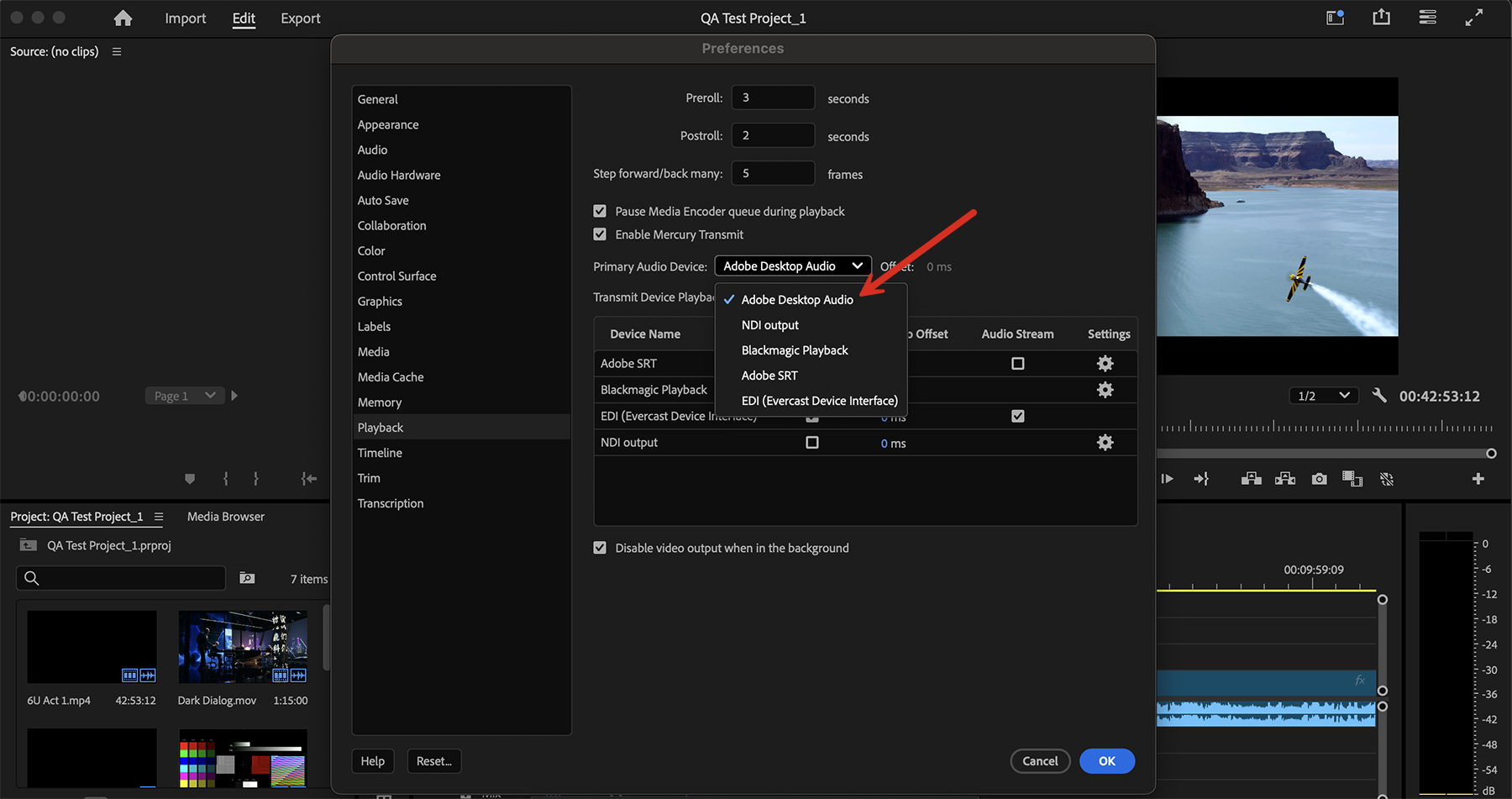The image size is (1512, 799).
Task: Click the Cancel button
Action: tap(1040, 761)
